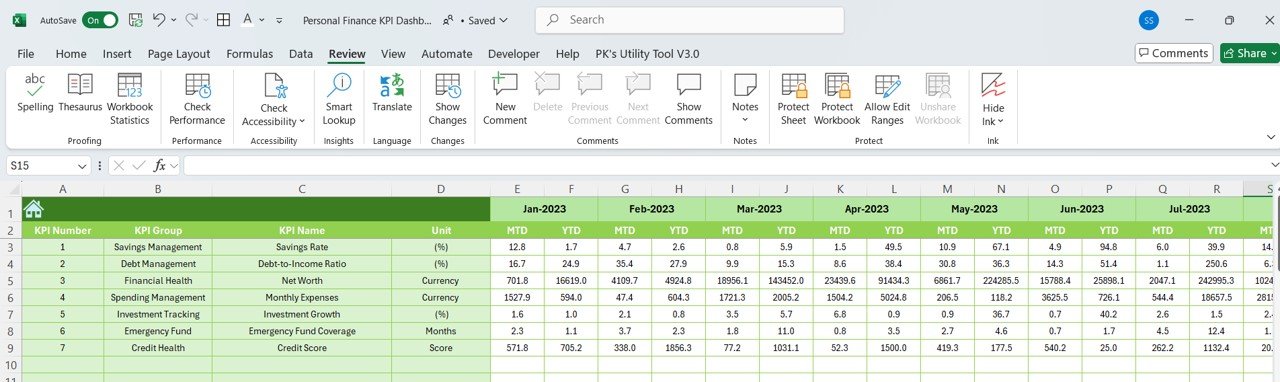Insert a New Comment
Image resolution: width=1280 pixels, height=382 pixels.
point(505,99)
